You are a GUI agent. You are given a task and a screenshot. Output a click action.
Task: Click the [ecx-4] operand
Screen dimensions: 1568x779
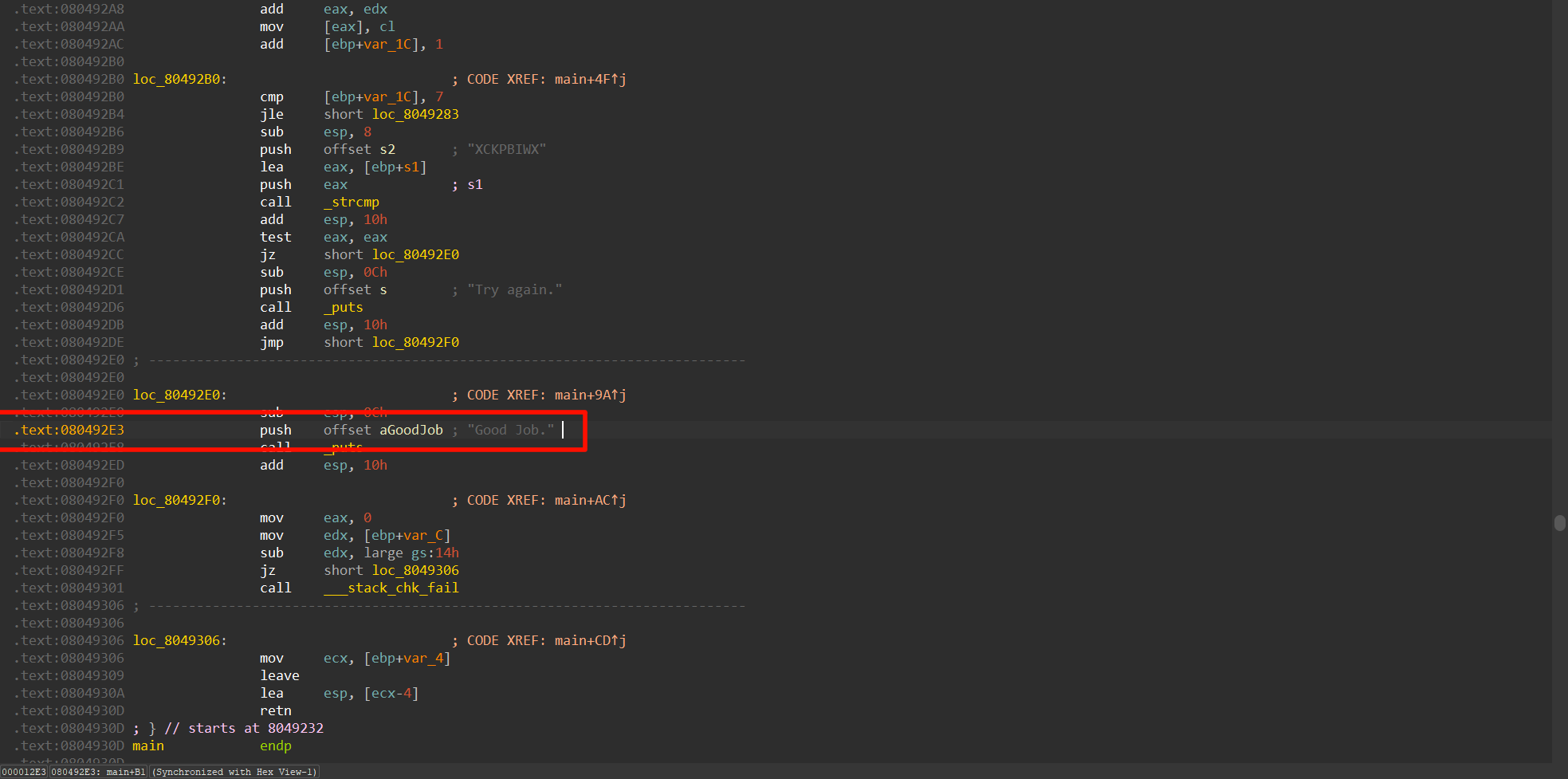[x=391, y=693]
